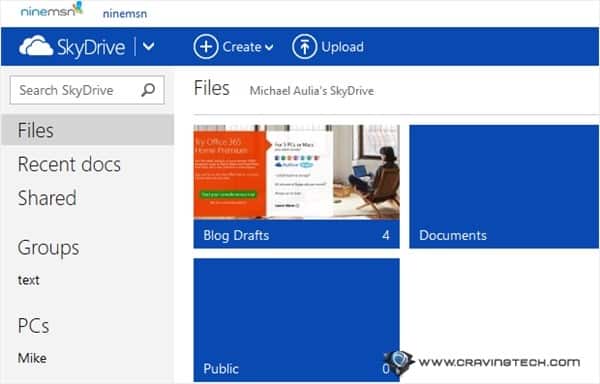Open the Public folder tile
600x384 pixels.
[x=297, y=320]
